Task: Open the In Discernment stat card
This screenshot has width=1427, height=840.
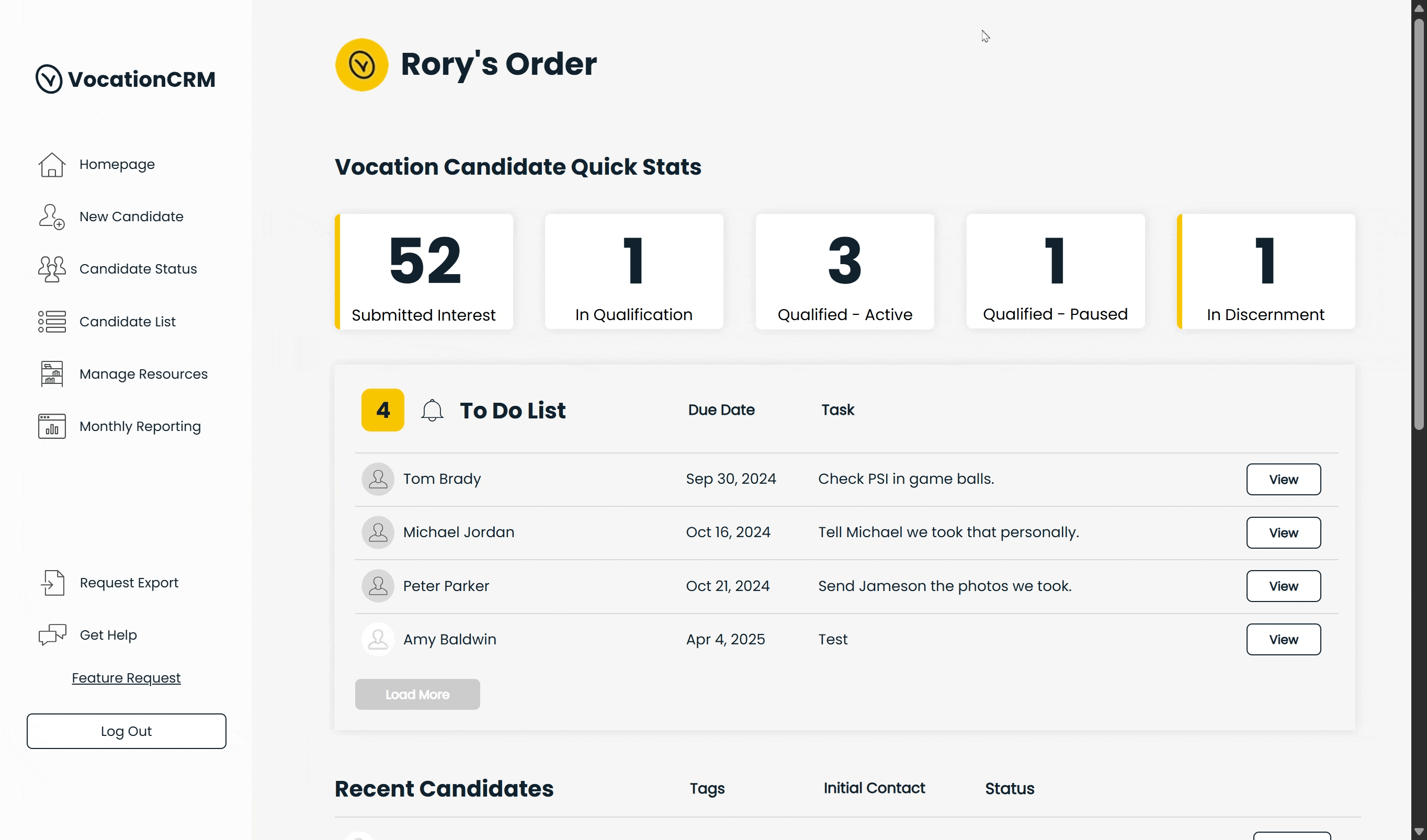Action: point(1266,271)
